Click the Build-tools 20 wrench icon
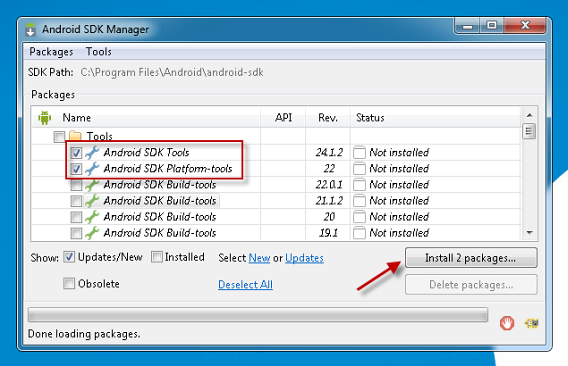Screen dimensions: 568x366 coord(92,217)
